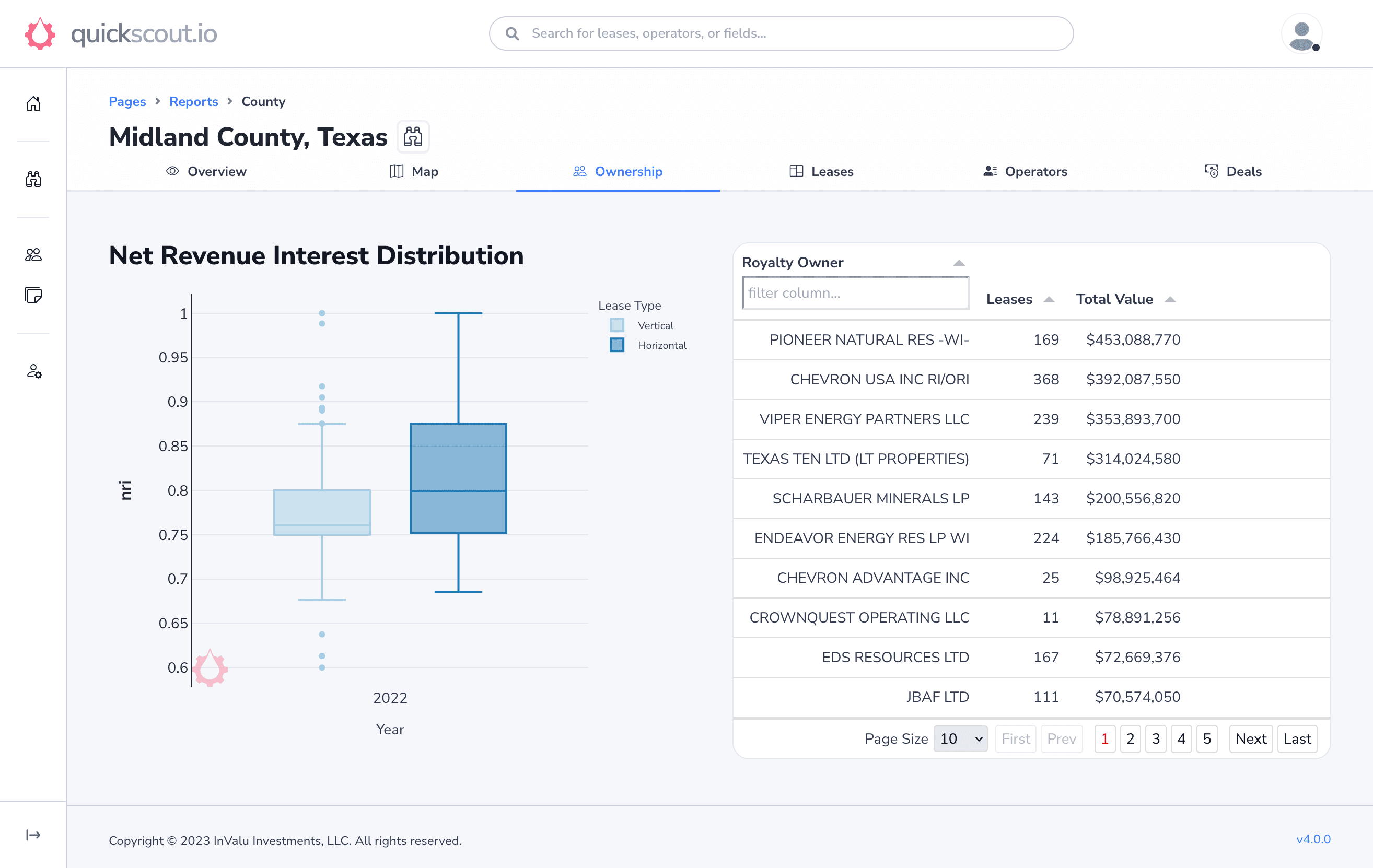Viewport: 1373px width, 868px height.
Task: Select CHEVRON ADVANTAGE INC row
Action: [1031, 578]
